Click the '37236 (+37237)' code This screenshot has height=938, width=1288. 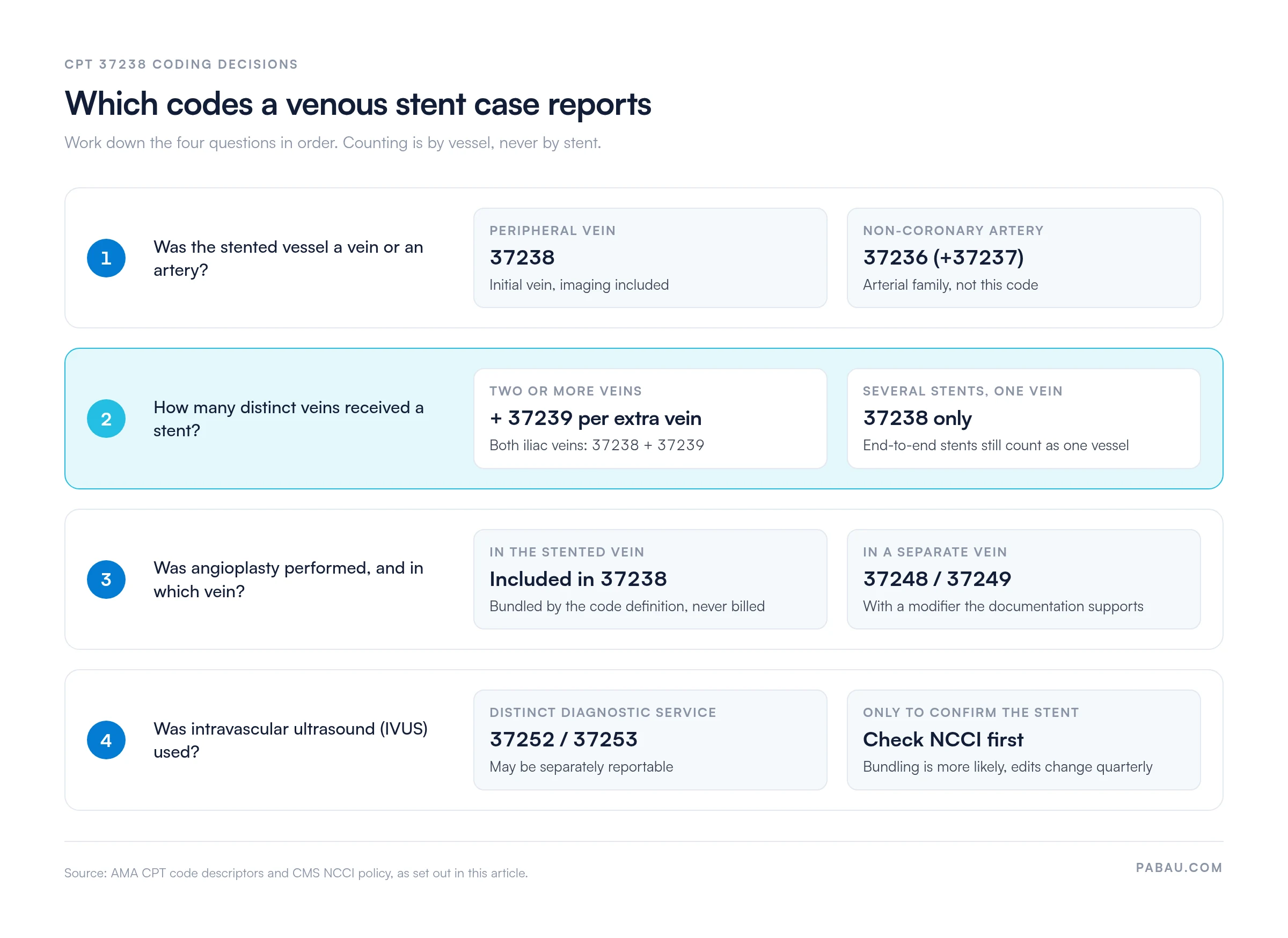pos(943,257)
